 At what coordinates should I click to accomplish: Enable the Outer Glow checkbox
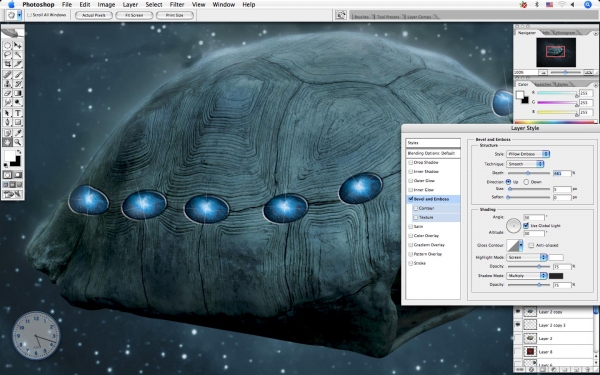411,181
